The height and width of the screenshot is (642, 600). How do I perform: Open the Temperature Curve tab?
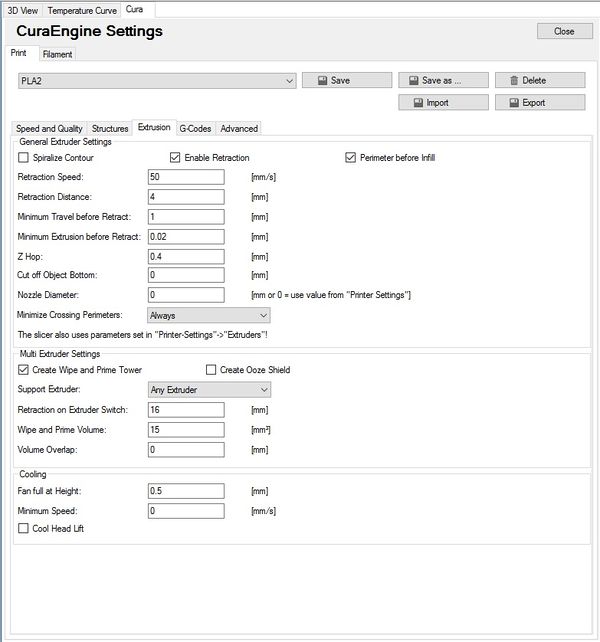(82, 11)
